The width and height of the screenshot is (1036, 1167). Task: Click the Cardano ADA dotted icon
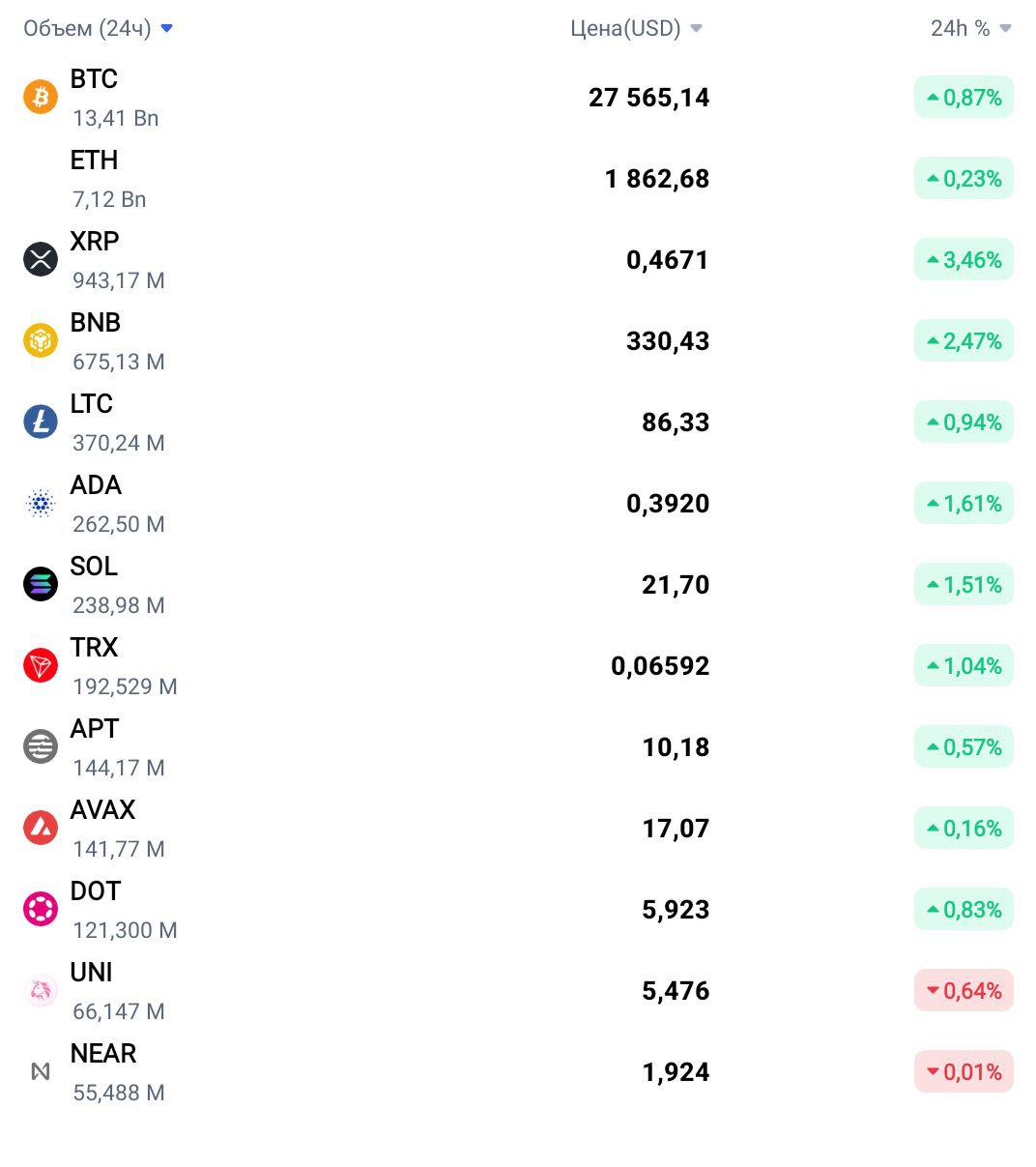[41, 503]
